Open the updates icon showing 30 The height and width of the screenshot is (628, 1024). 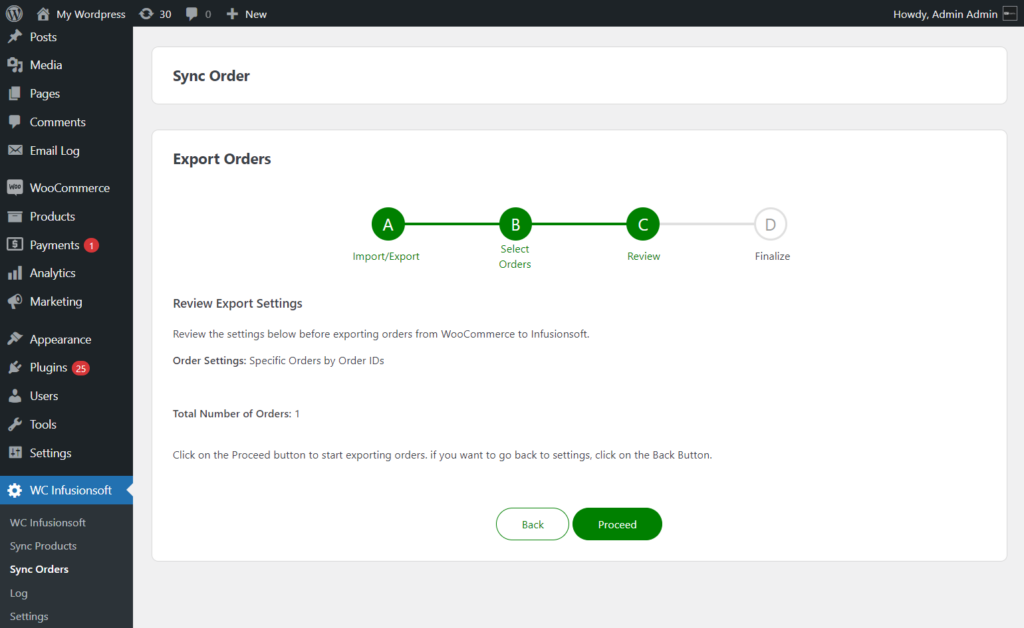point(146,14)
